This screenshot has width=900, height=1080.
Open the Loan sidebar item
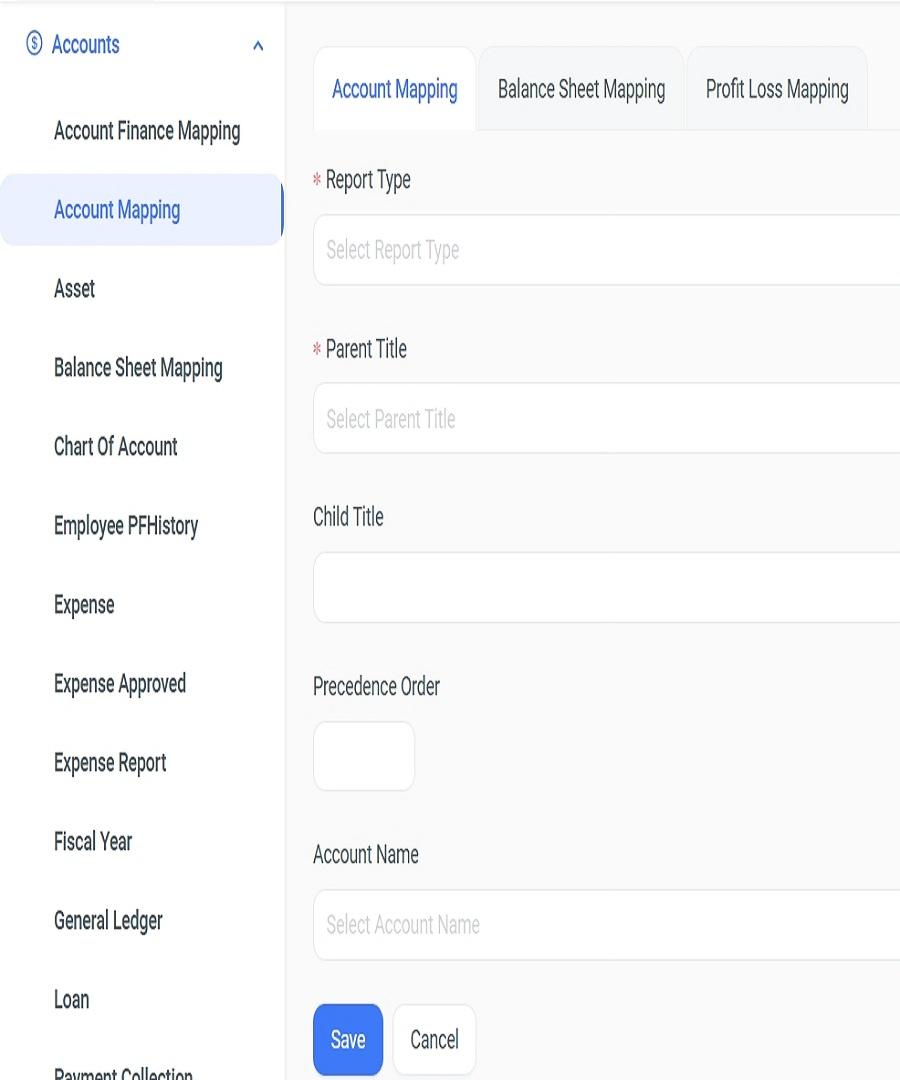tap(72, 1000)
